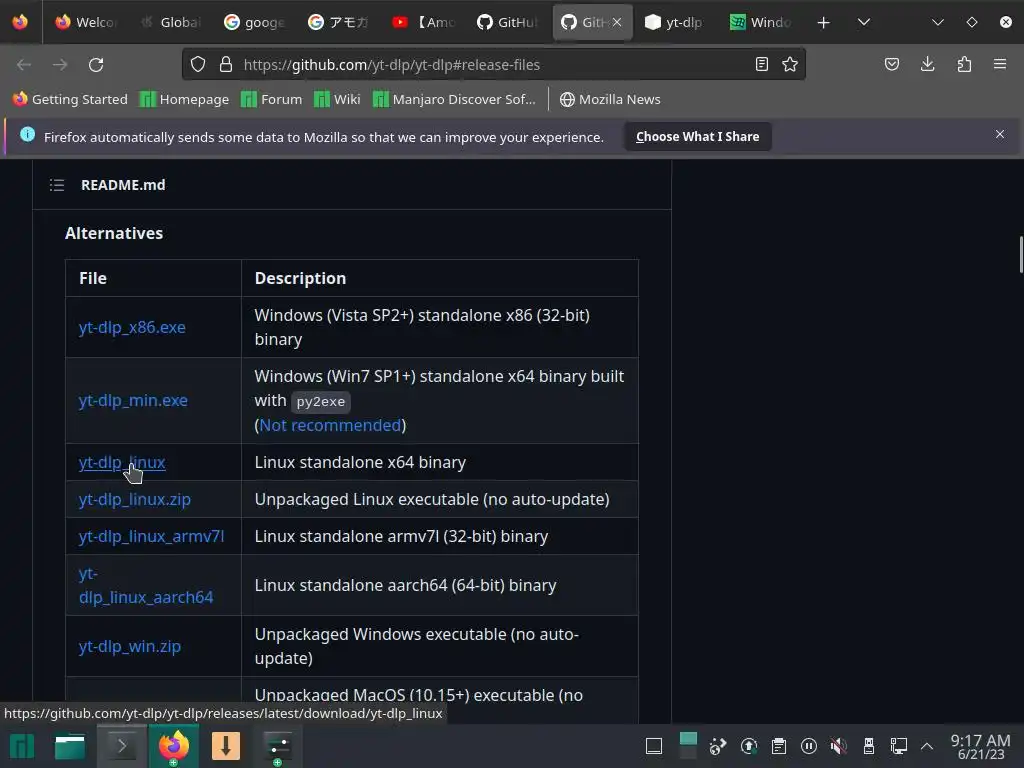
Task: Open orange download installer taskbar icon
Action: (x=226, y=746)
